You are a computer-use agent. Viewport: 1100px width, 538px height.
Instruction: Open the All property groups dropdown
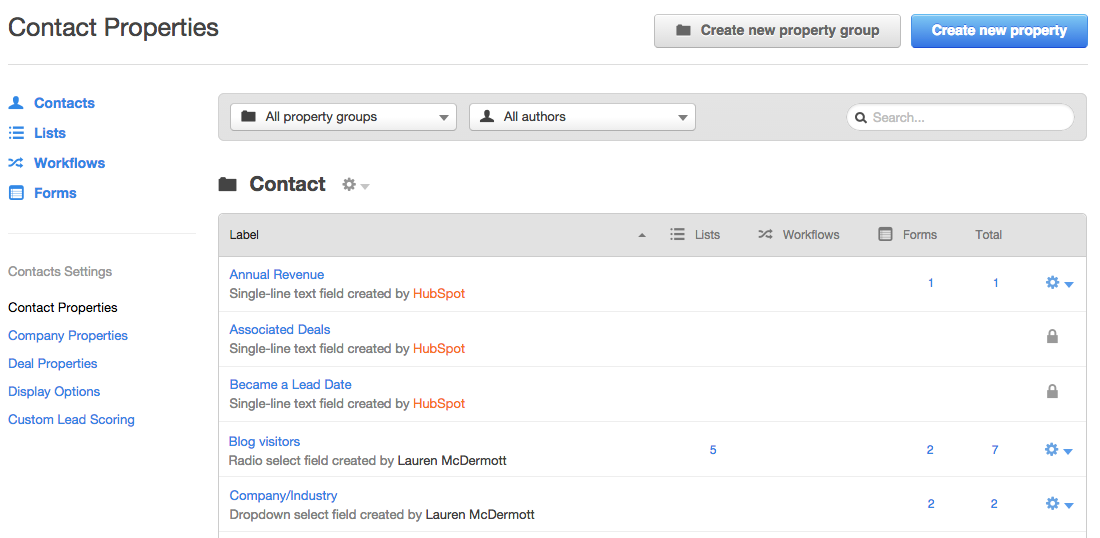click(x=343, y=117)
